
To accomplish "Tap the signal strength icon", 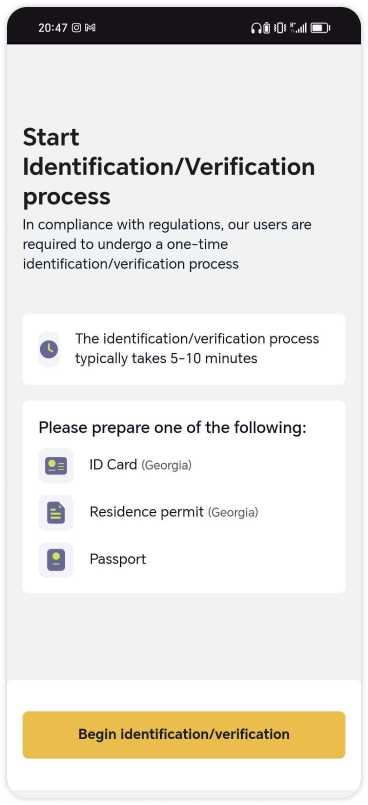I will 298,28.
